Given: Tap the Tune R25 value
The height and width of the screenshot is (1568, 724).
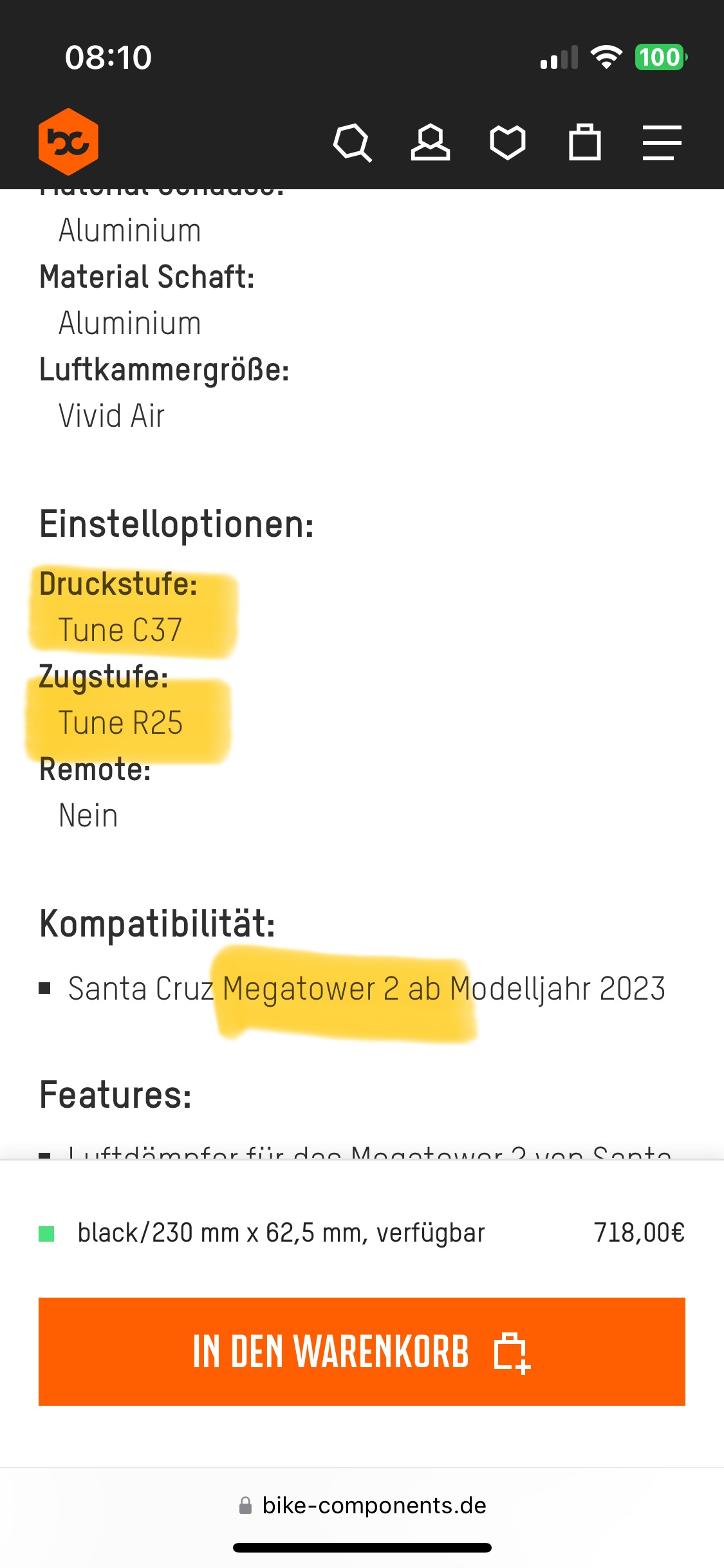Looking at the screenshot, I should [x=120, y=723].
